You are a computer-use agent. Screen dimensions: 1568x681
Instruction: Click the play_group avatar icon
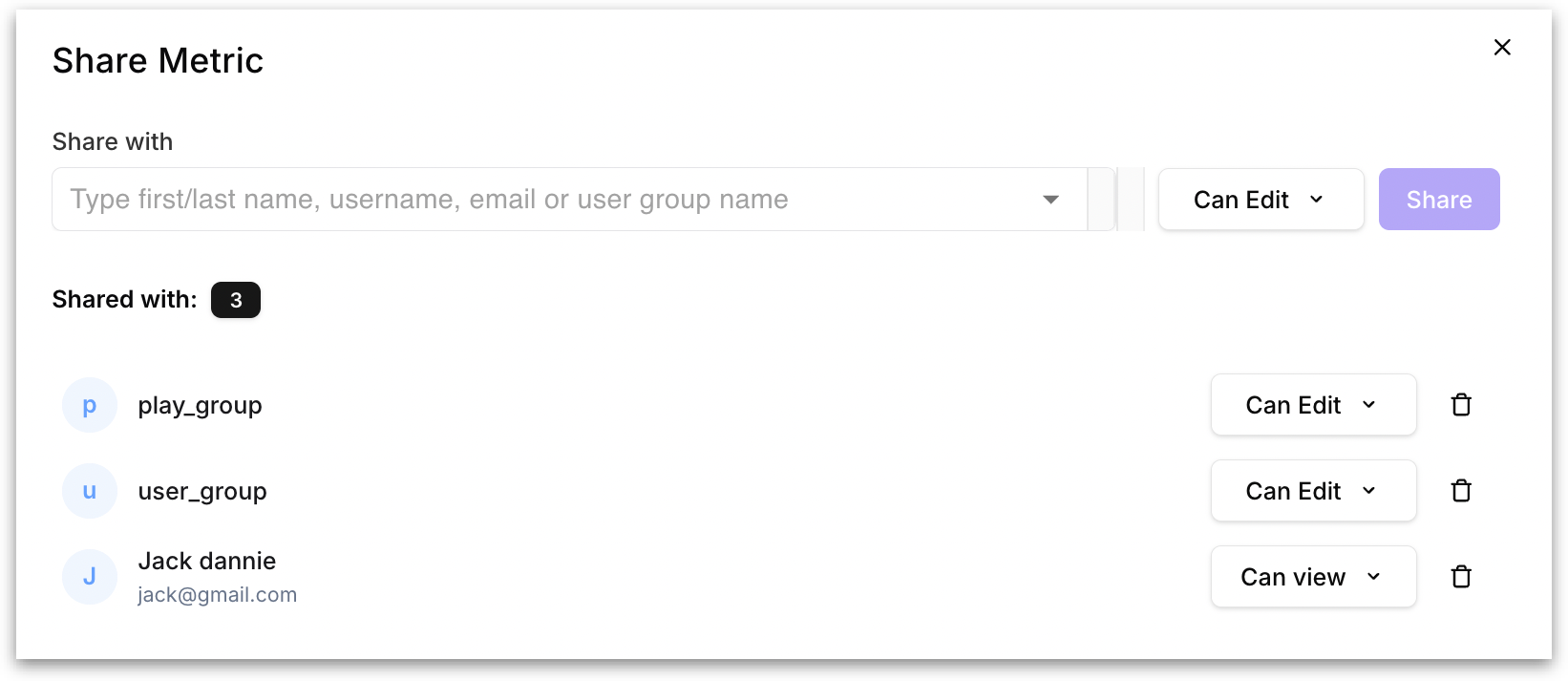click(x=90, y=405)
